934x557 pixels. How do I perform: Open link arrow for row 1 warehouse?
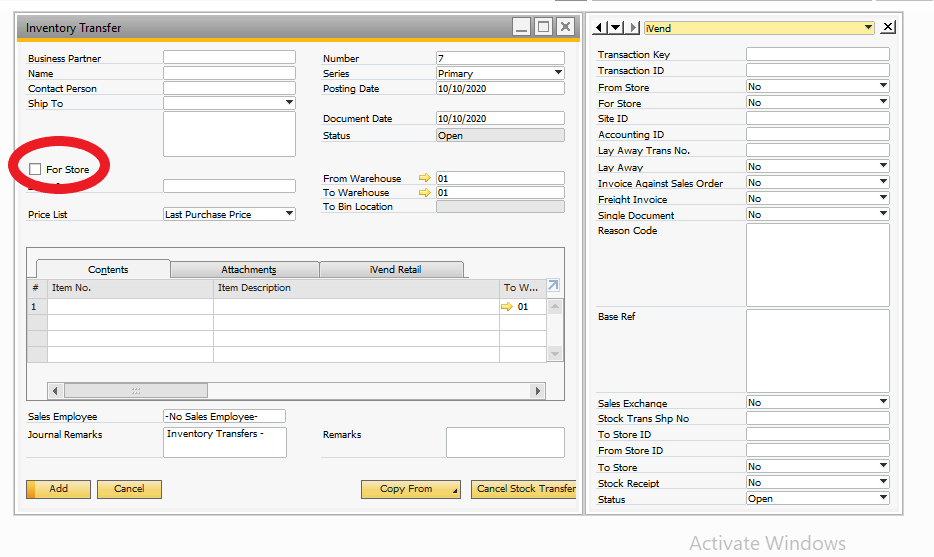506,307
